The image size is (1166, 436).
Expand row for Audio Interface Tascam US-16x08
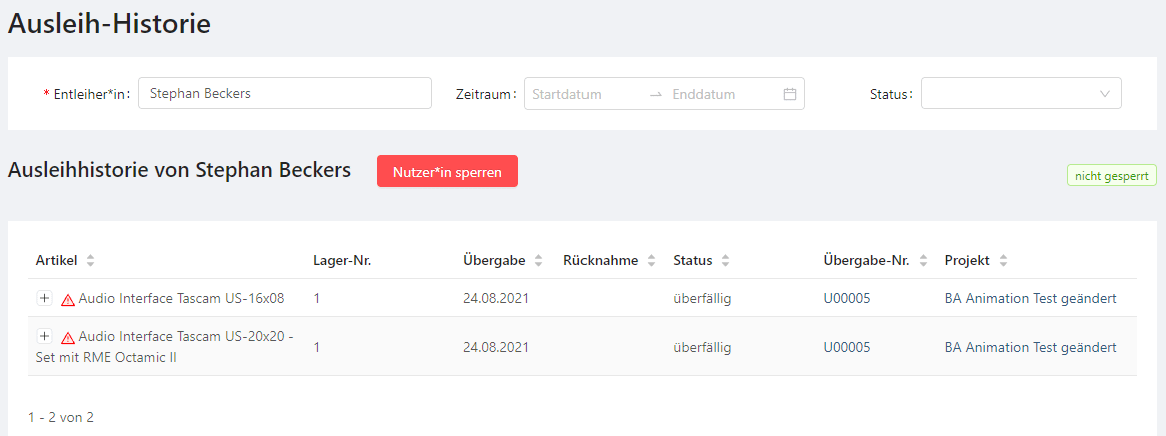44,298
